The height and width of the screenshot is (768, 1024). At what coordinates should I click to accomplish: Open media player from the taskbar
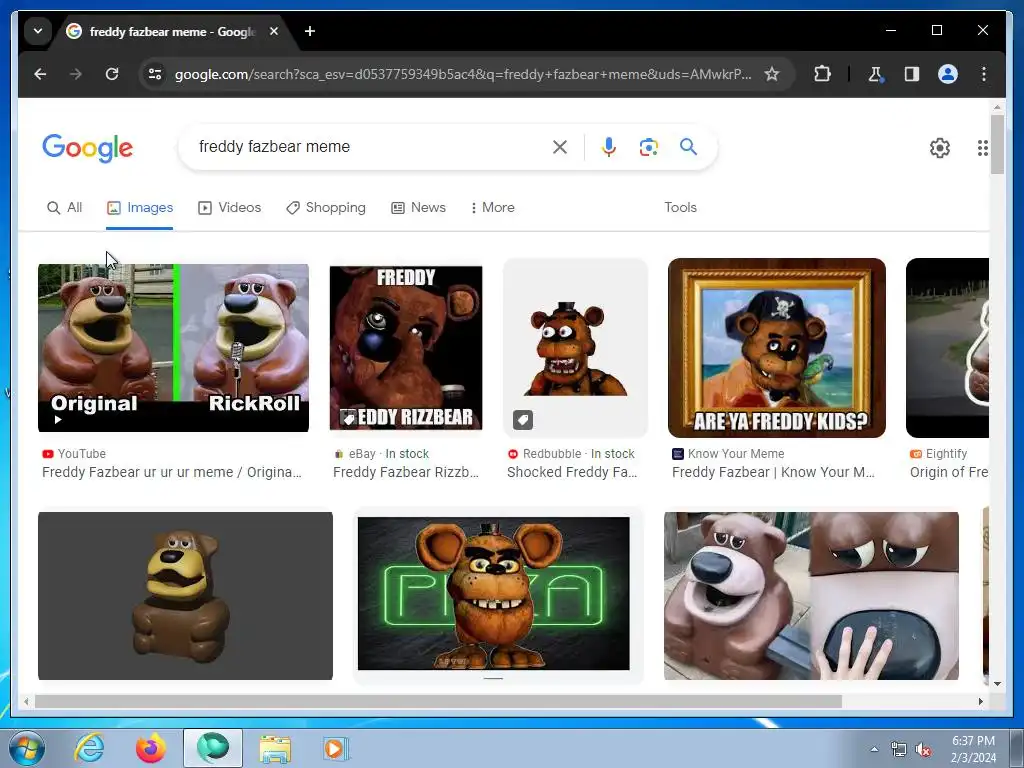(x=336, y=748)
